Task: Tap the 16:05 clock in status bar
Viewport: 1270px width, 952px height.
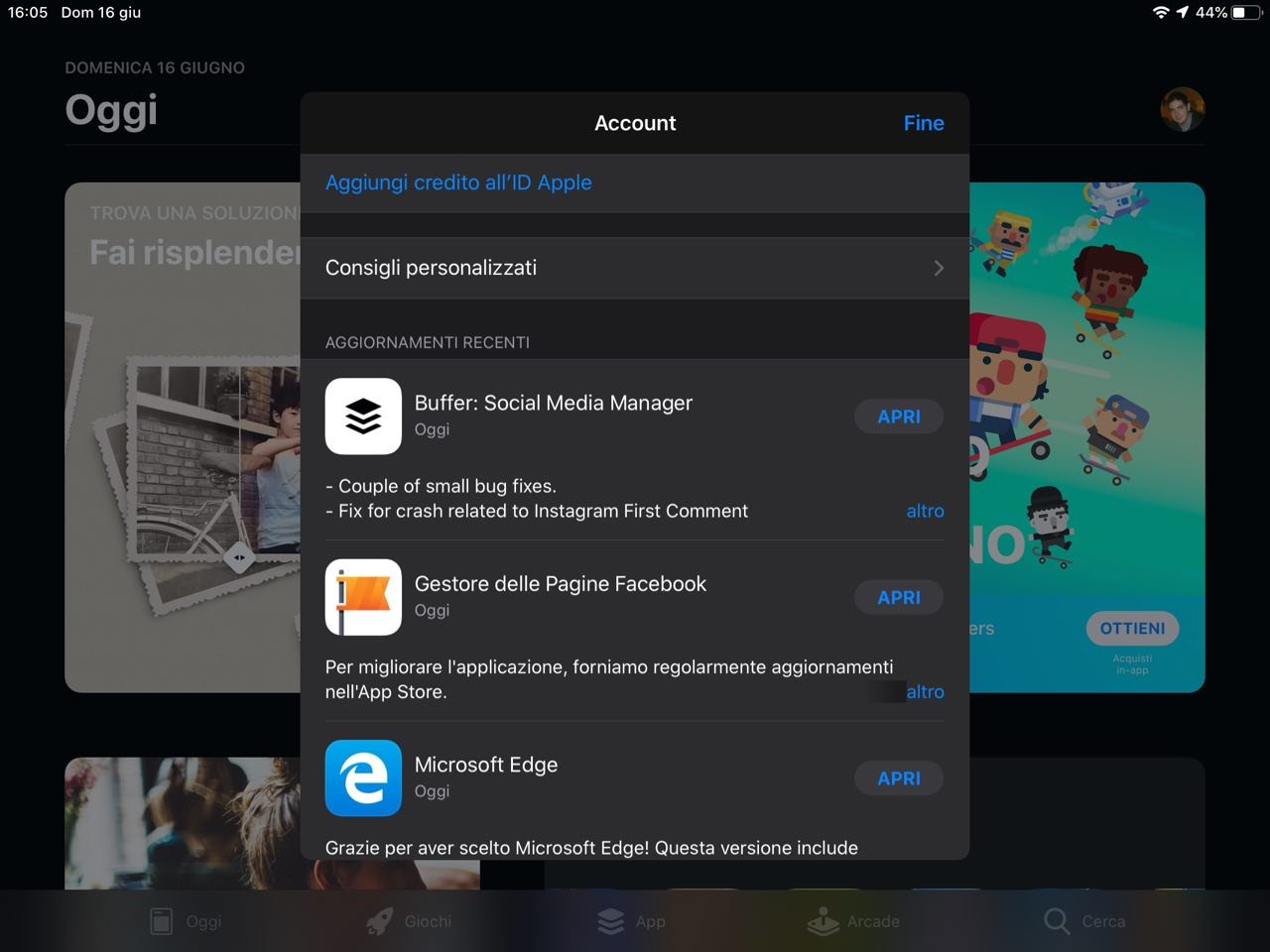Action: point(28,12)
